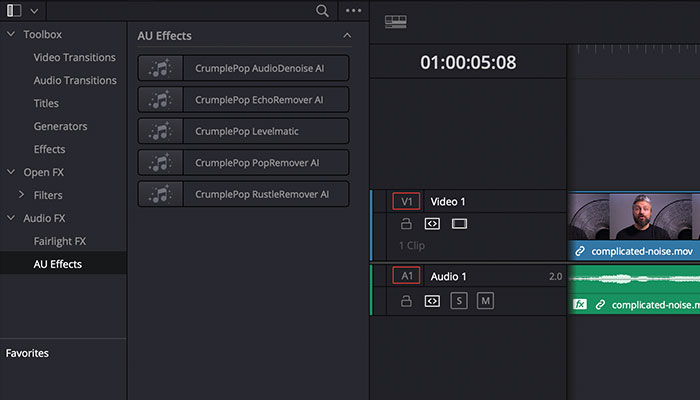Viewport: 700px width, 400px height.
Task: Collapse the AU Effects list header
Action: pyautogui.click(x=347, y=36)
